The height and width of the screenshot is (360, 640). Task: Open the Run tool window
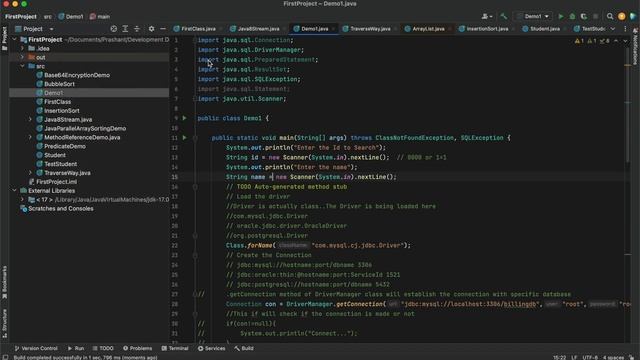point(76,349)
